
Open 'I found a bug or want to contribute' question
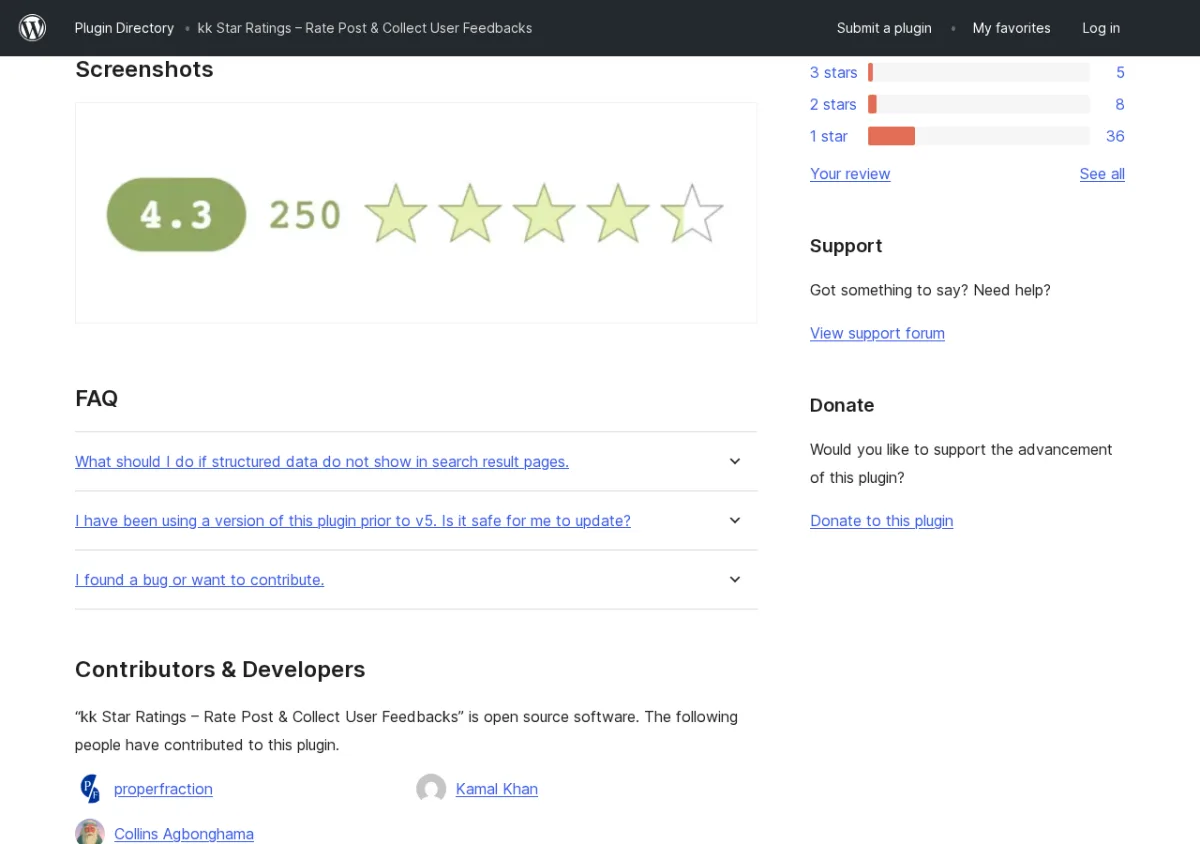click(x=200, y=579)
